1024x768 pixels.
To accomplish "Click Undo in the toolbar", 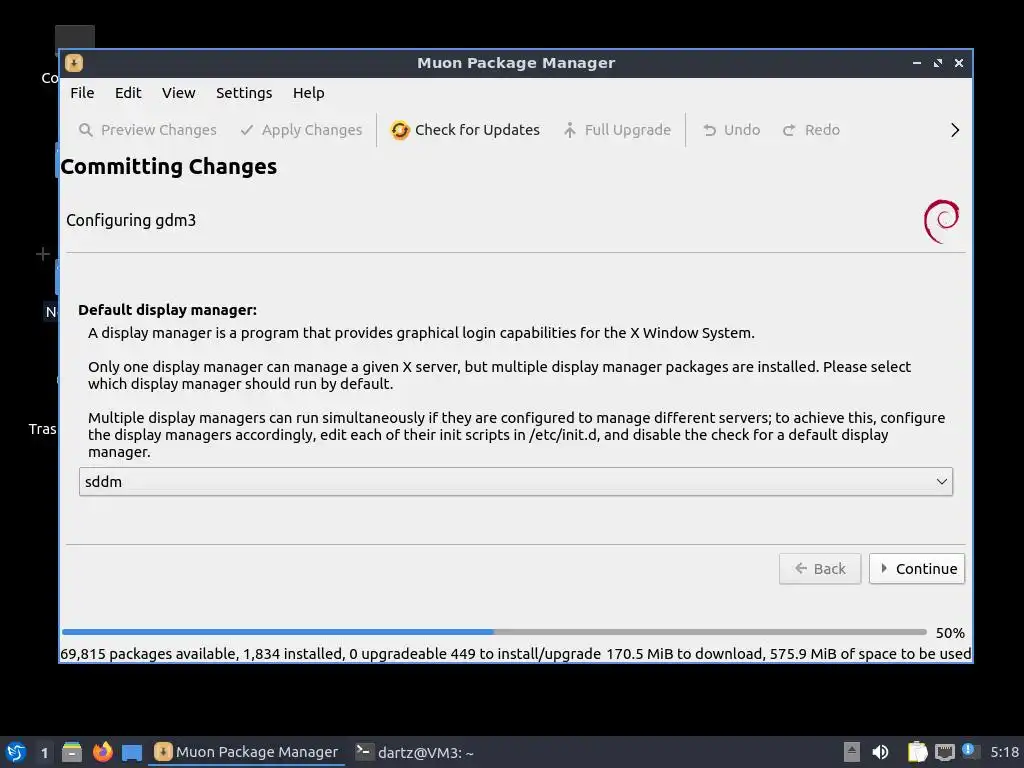I will 731,130.
